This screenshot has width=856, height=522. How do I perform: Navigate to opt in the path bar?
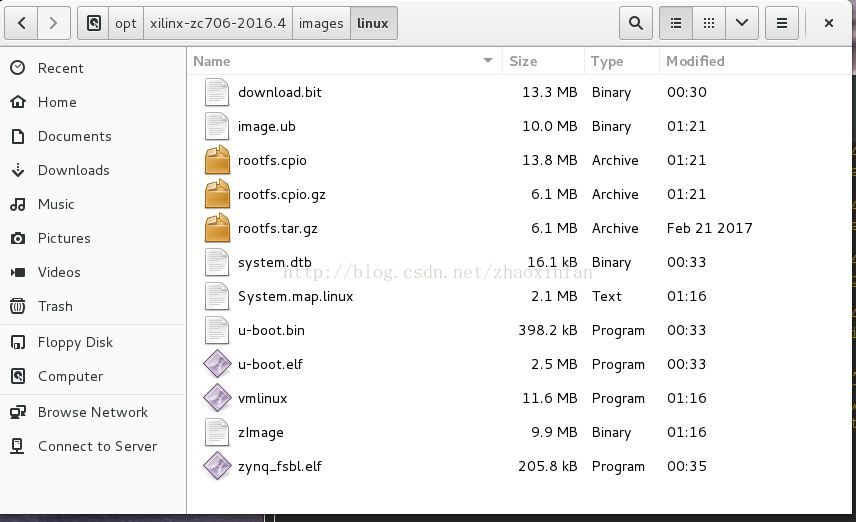click(x=126, y=23)
